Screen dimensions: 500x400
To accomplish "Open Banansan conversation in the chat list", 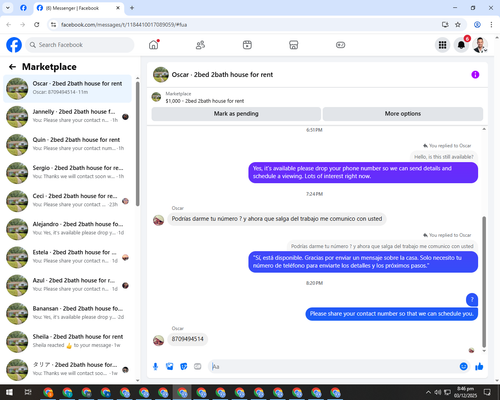I will pyautogui.click(x=67, y=313).
